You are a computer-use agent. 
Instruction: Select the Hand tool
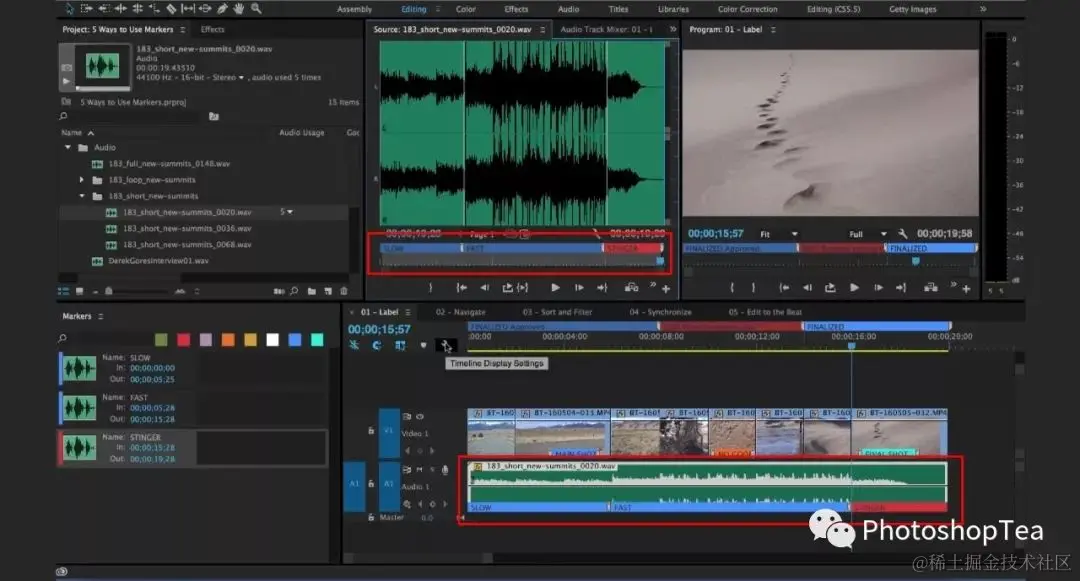coord(239,9)
